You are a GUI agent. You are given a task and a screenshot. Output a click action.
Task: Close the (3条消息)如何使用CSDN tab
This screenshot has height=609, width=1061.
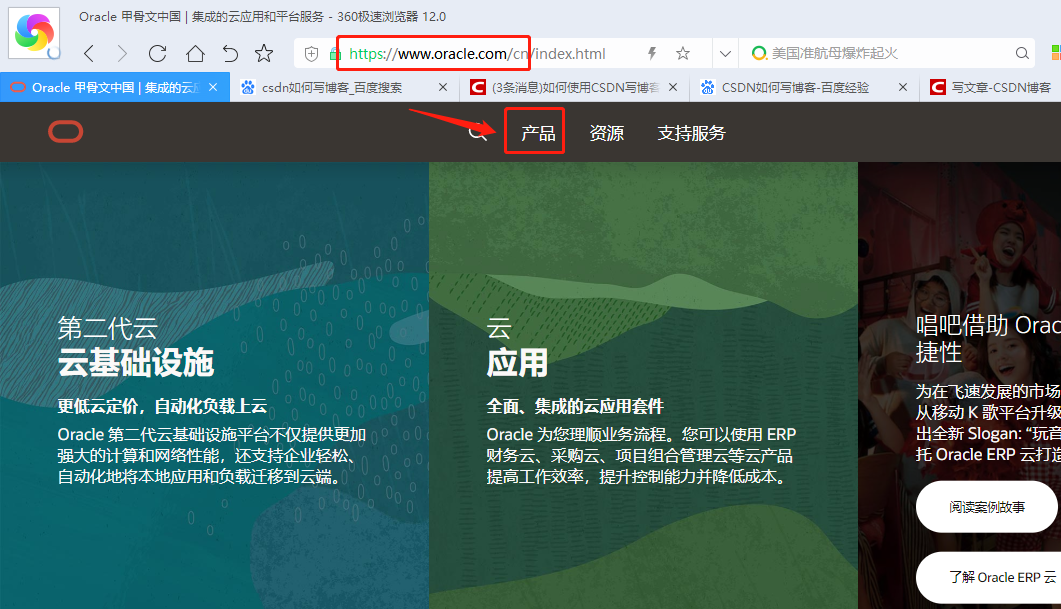tap(673, 87)
